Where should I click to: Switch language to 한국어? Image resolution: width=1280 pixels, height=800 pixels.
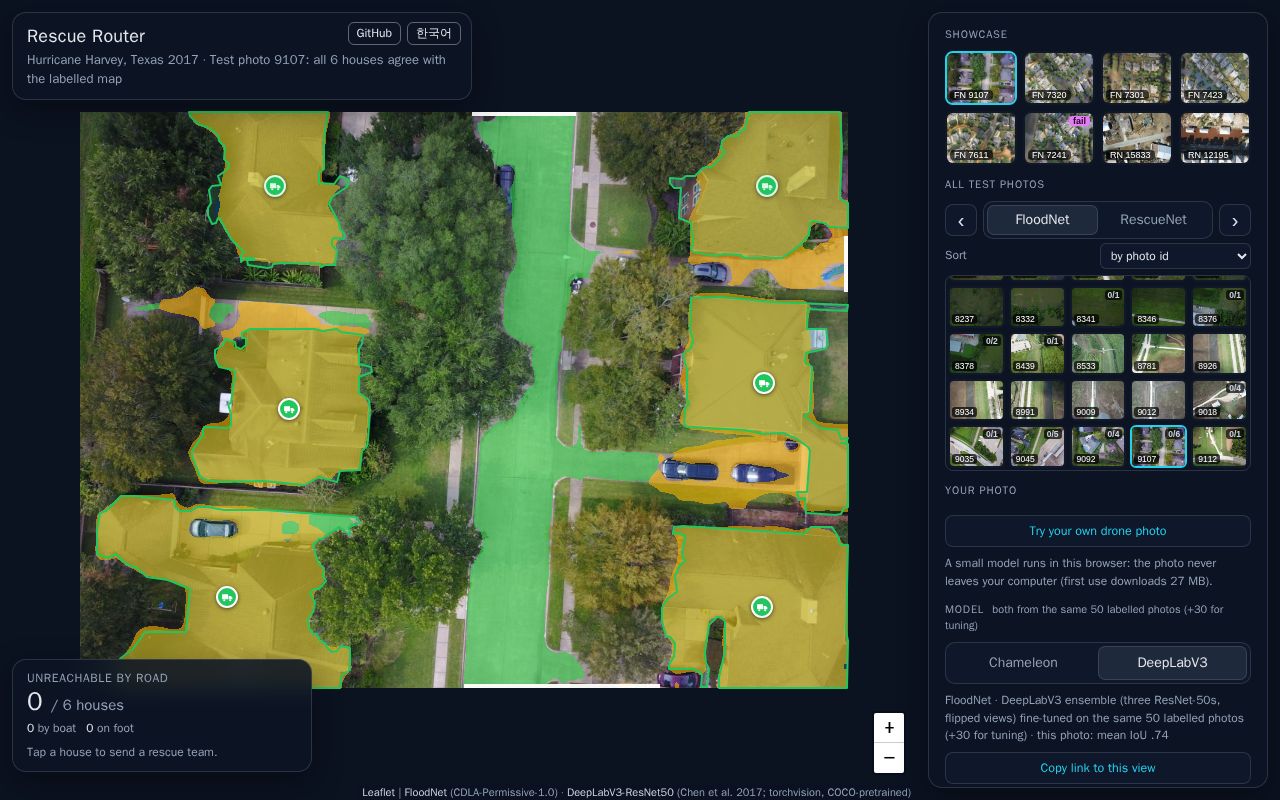coord(434,34)
